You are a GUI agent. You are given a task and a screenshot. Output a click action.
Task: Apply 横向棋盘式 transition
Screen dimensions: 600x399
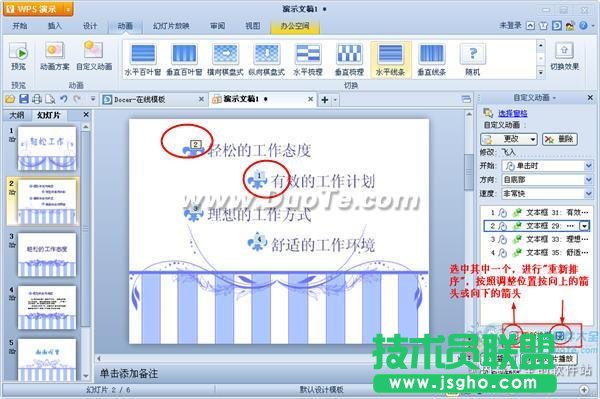[x=225, y=60]
